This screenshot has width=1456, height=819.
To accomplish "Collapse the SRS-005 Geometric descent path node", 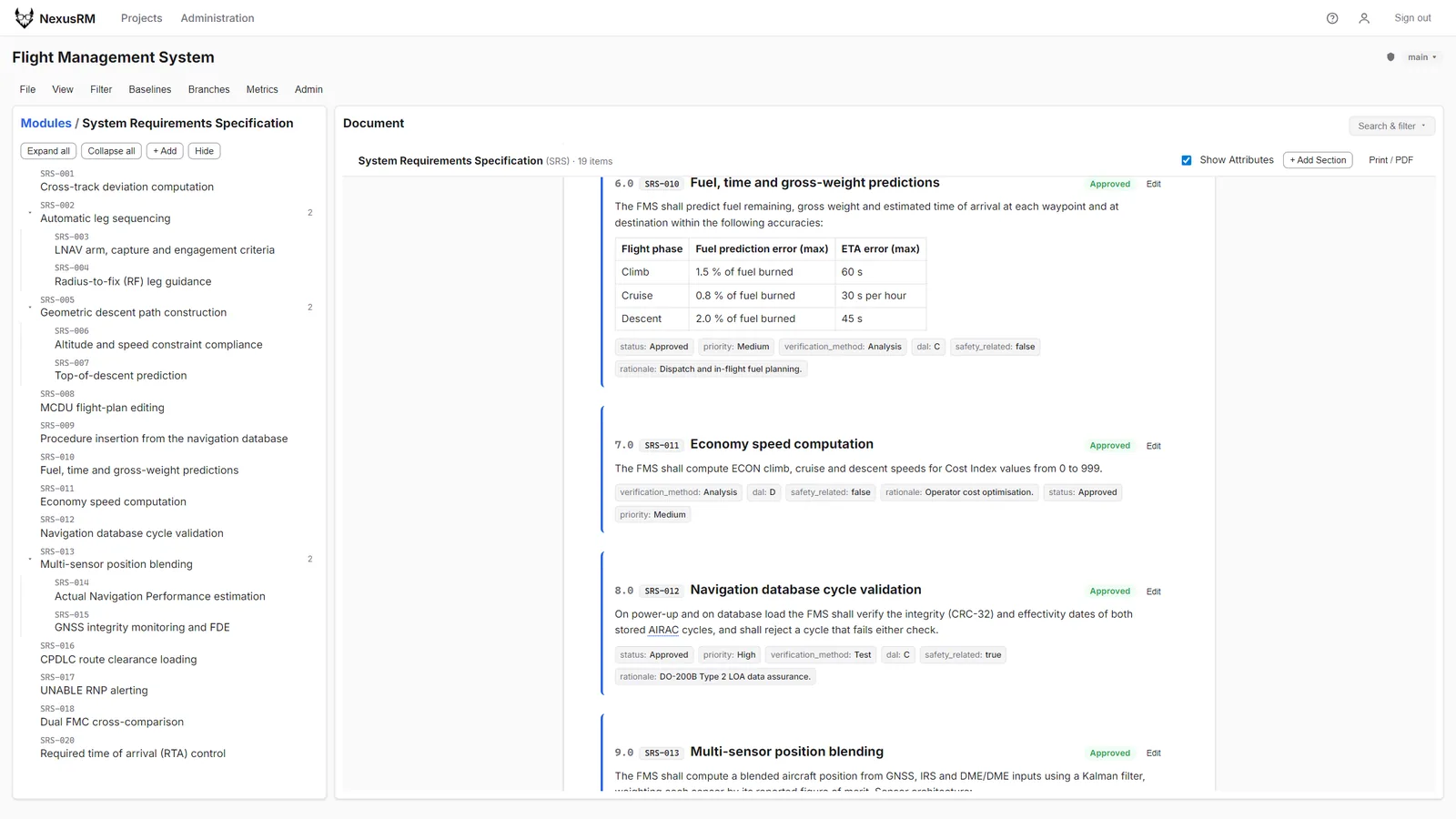I will (x=30, y=308).
